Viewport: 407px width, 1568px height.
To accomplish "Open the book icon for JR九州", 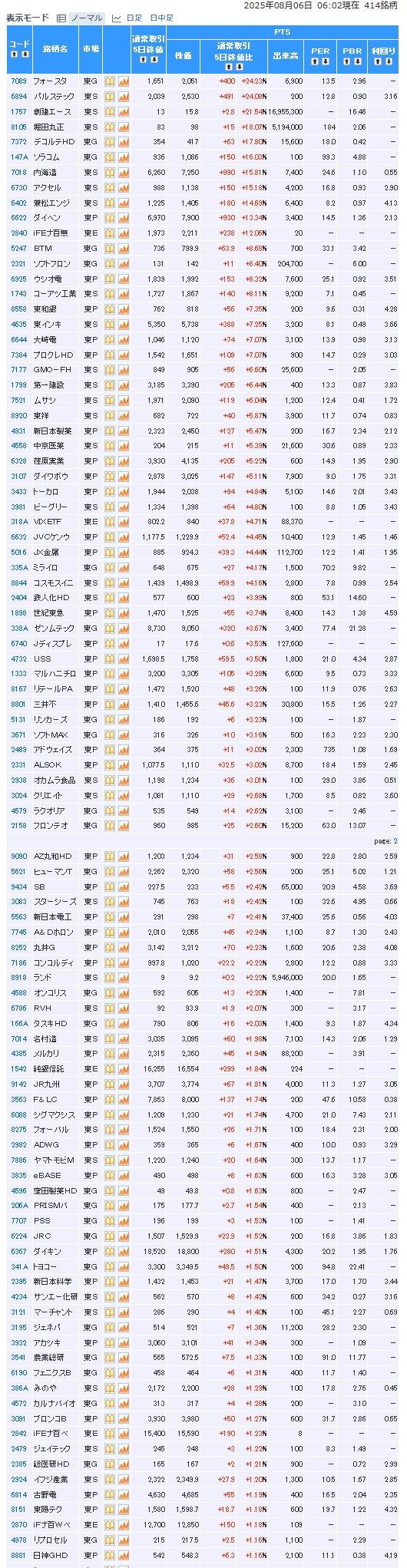I will click(110, 1084).
